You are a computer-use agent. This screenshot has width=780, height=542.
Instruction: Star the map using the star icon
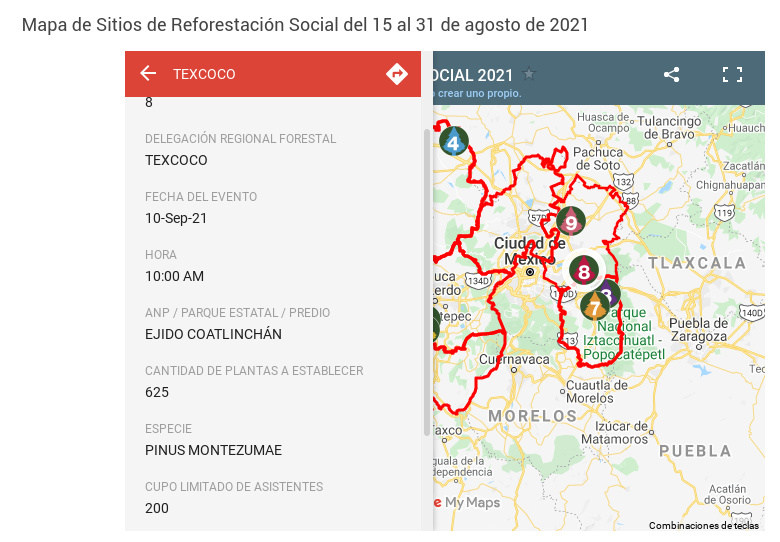(x=529, y=74)
